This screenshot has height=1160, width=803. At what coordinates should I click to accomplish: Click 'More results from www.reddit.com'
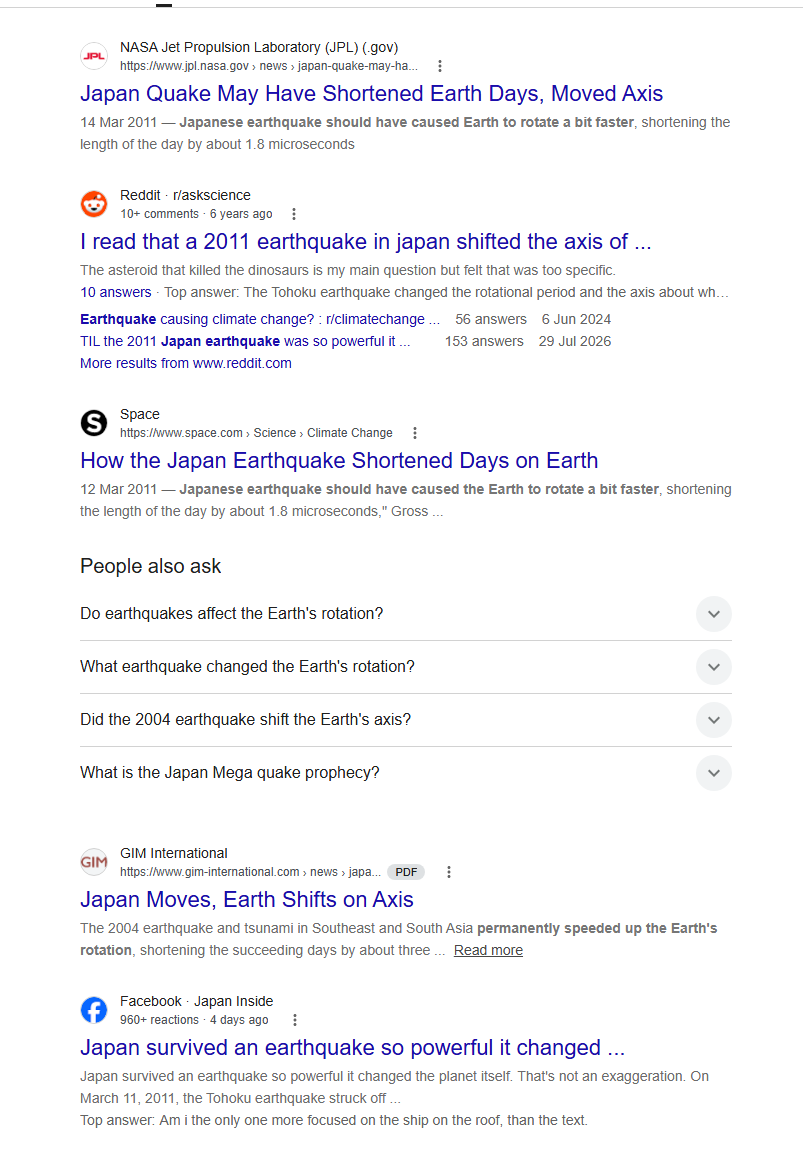[186, 363]
